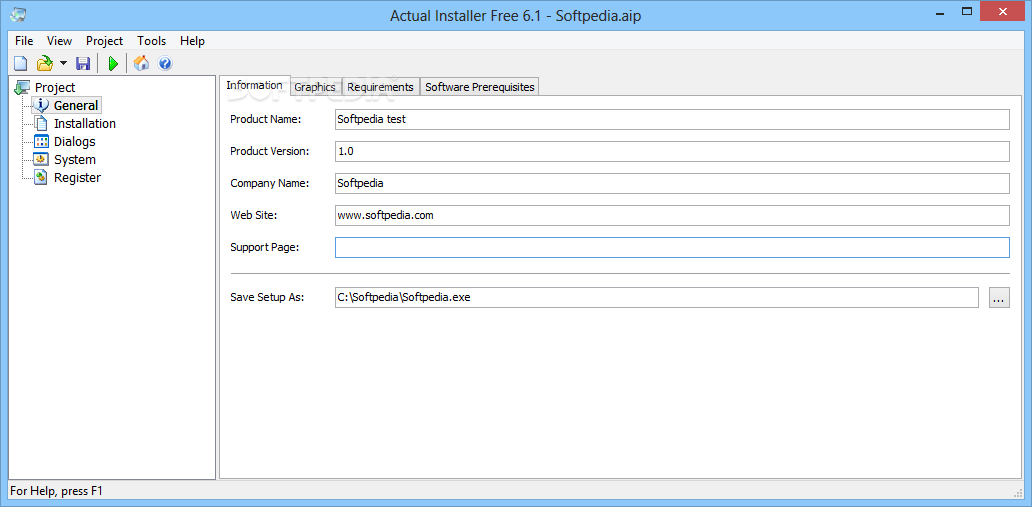Screen dimensions: 1032x507
Task: Click the Dialogs icon in tree
Action: pyautogui.click(x=41, y=142)
